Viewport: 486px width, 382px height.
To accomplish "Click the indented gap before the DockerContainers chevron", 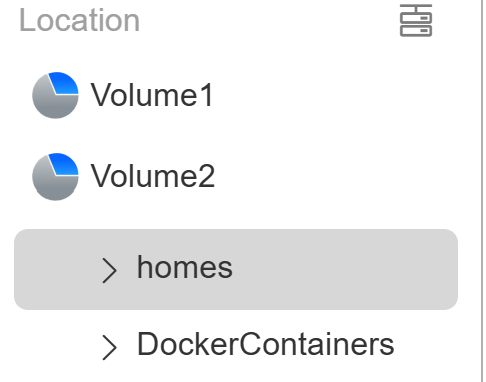I will (57, 347).
